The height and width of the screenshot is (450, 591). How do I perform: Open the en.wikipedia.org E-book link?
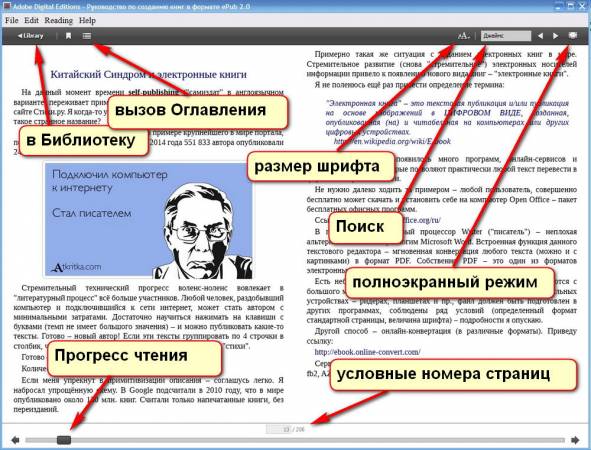point(392,141)
